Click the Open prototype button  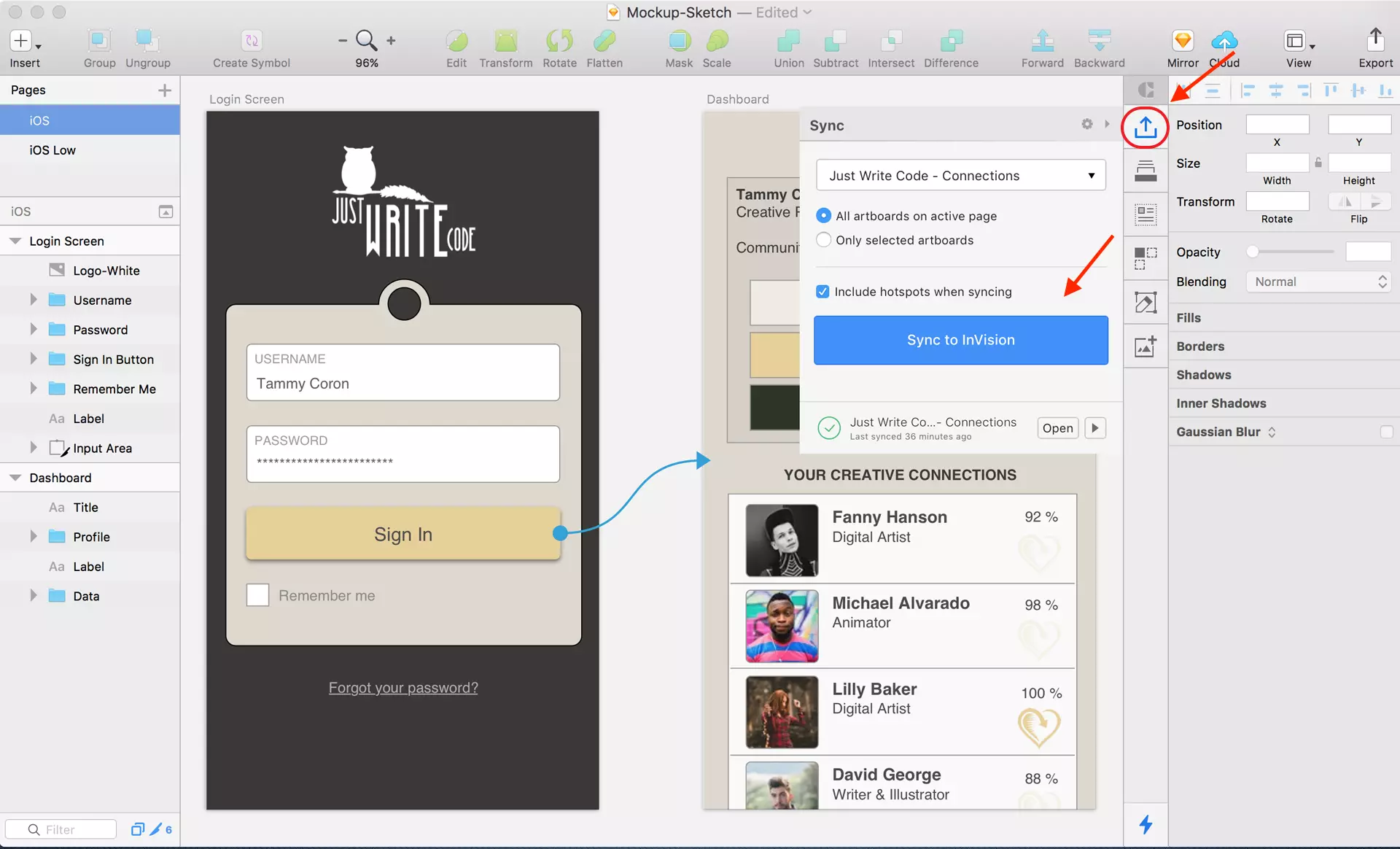tap(1057, 428)
